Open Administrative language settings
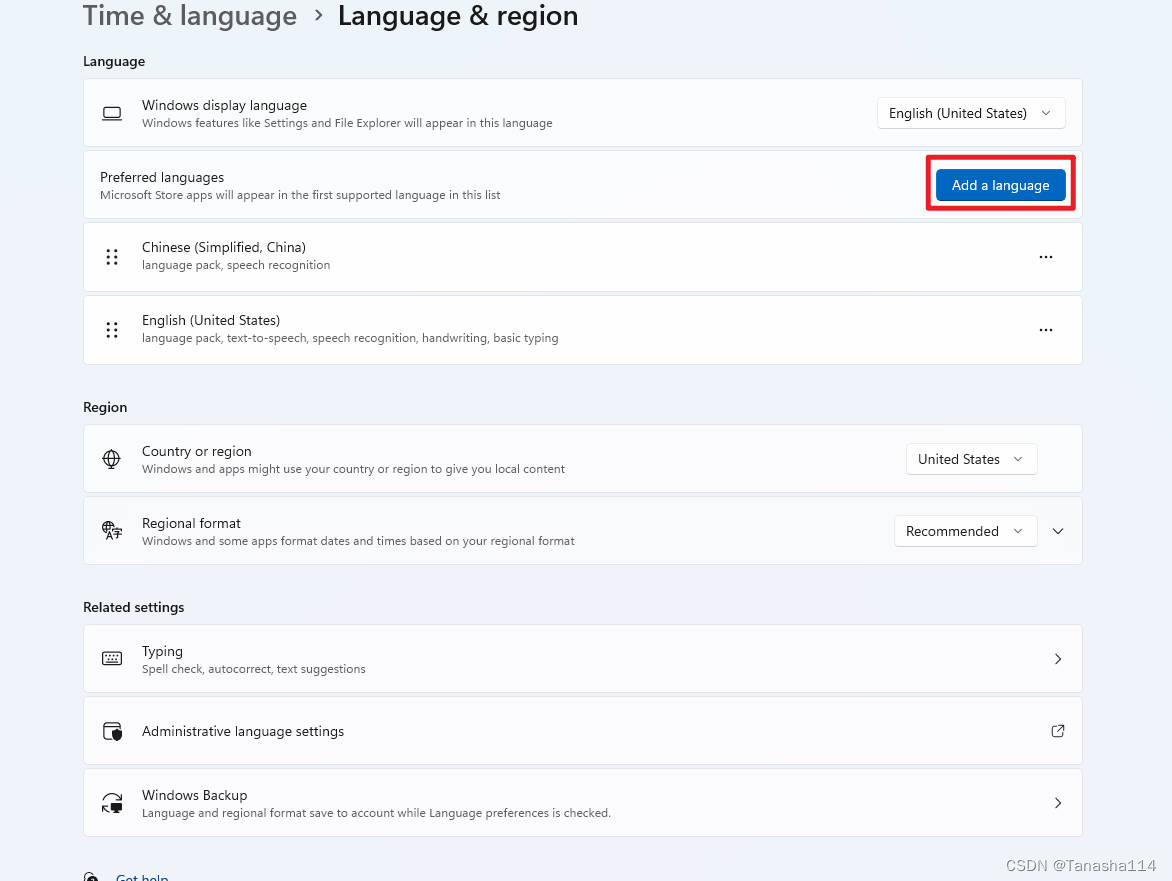Viewport: 1172px width, 881px height. click(583, 731)
